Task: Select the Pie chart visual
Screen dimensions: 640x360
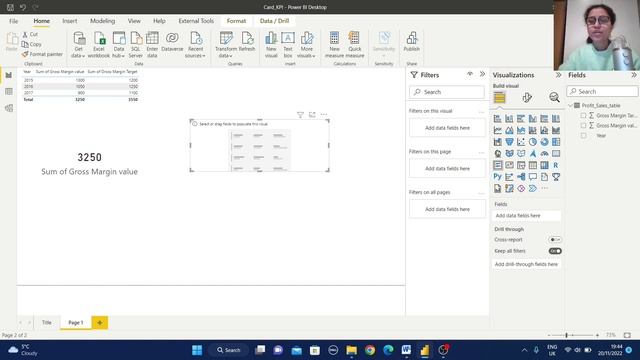Action: coord(533,142)
